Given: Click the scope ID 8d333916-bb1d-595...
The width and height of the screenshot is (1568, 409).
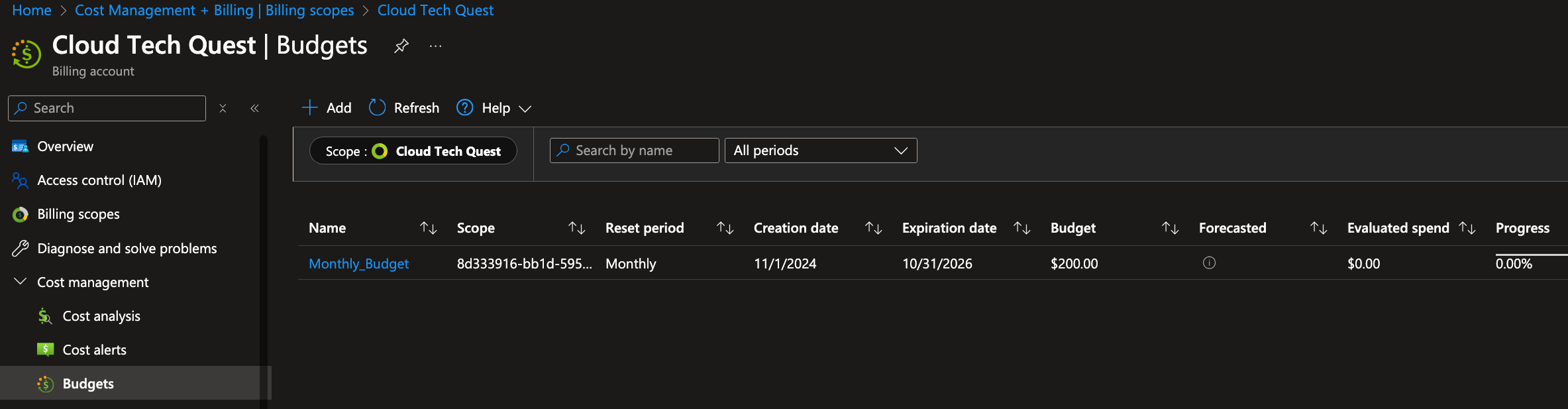Looking at the screenshot, I should 525,264.
